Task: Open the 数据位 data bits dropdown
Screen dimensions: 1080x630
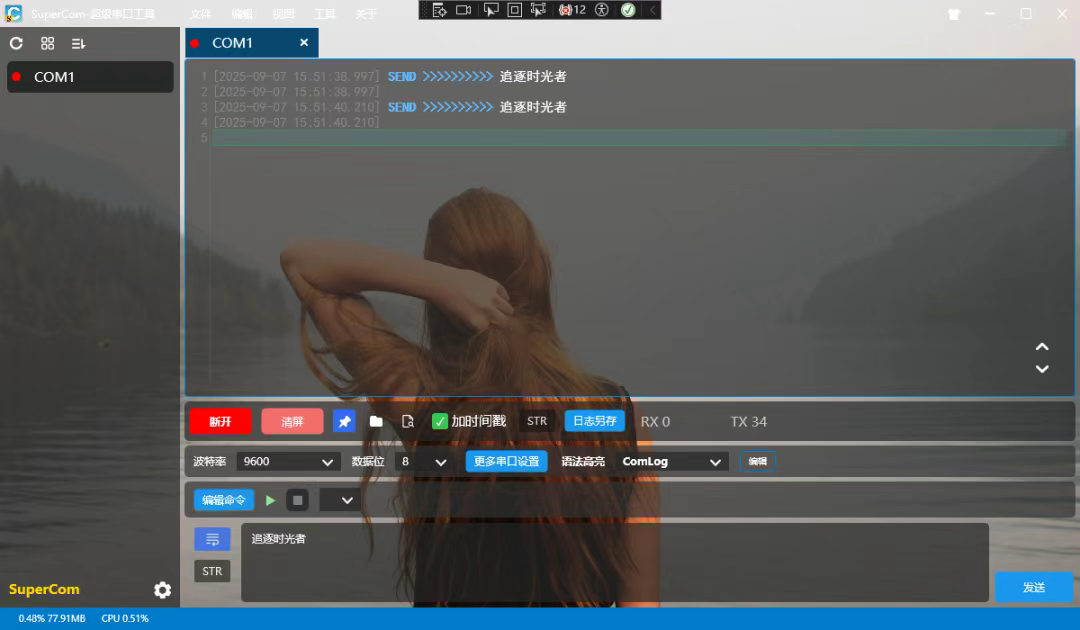Action: click(x=423, y=462)
